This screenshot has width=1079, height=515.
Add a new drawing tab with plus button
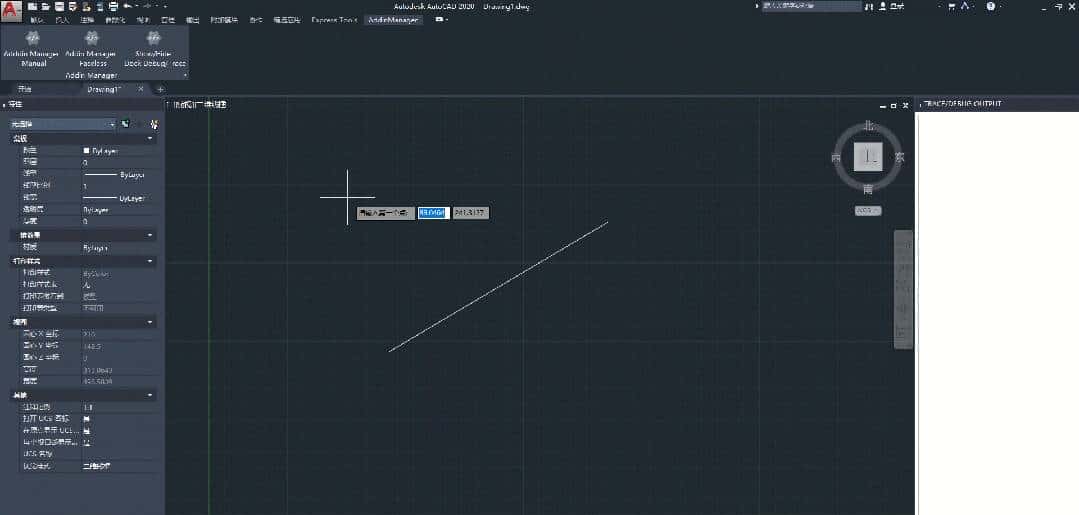click(x=160, y=89)
